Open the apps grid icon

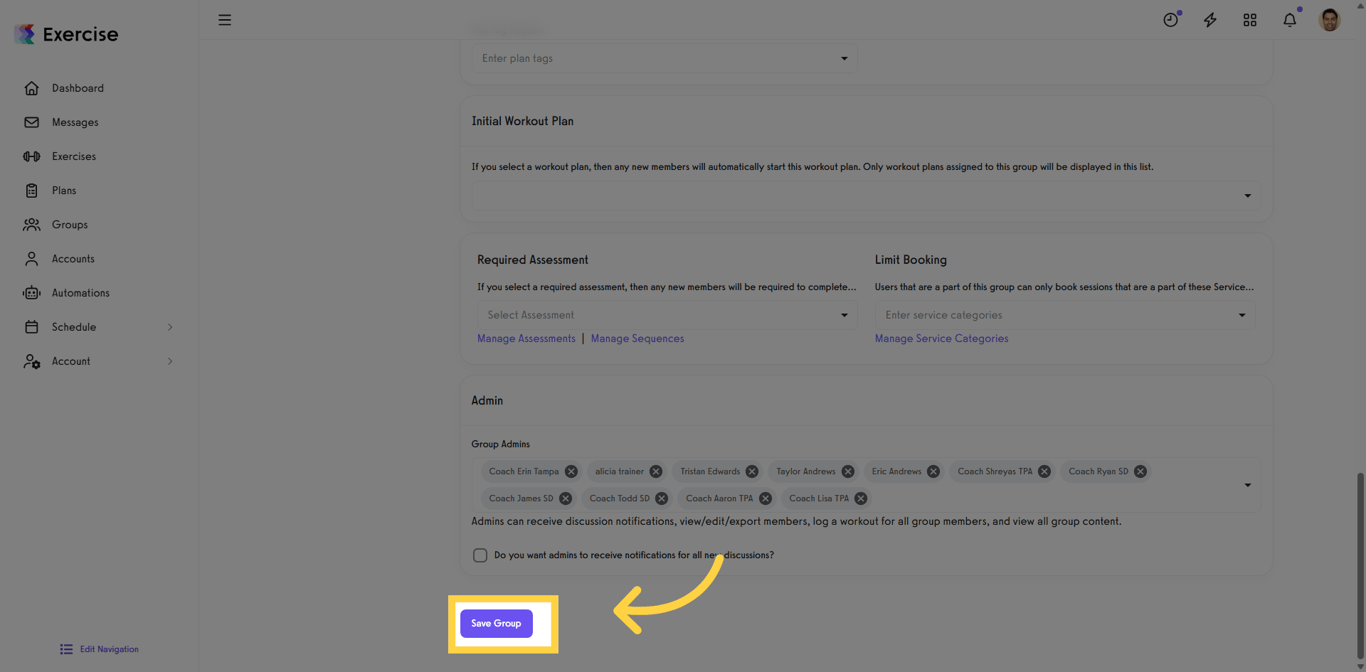point(1250,20)
